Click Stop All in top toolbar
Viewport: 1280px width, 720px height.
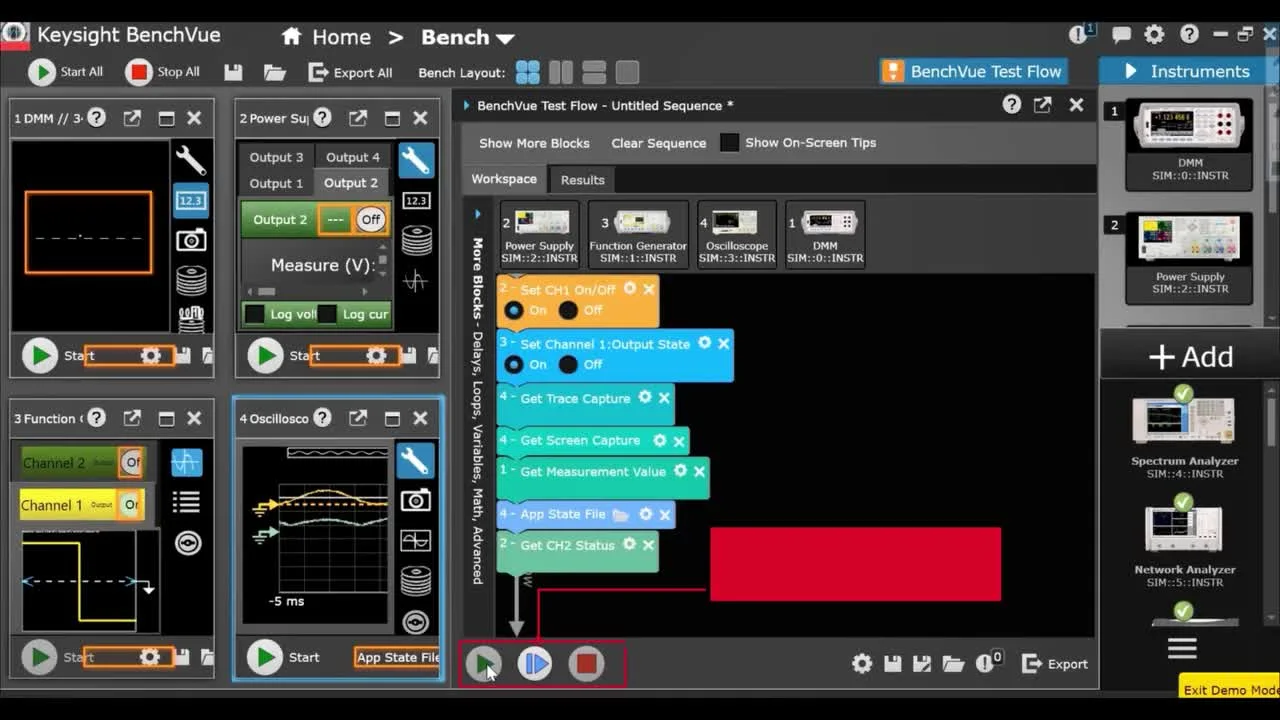point(163,72)
